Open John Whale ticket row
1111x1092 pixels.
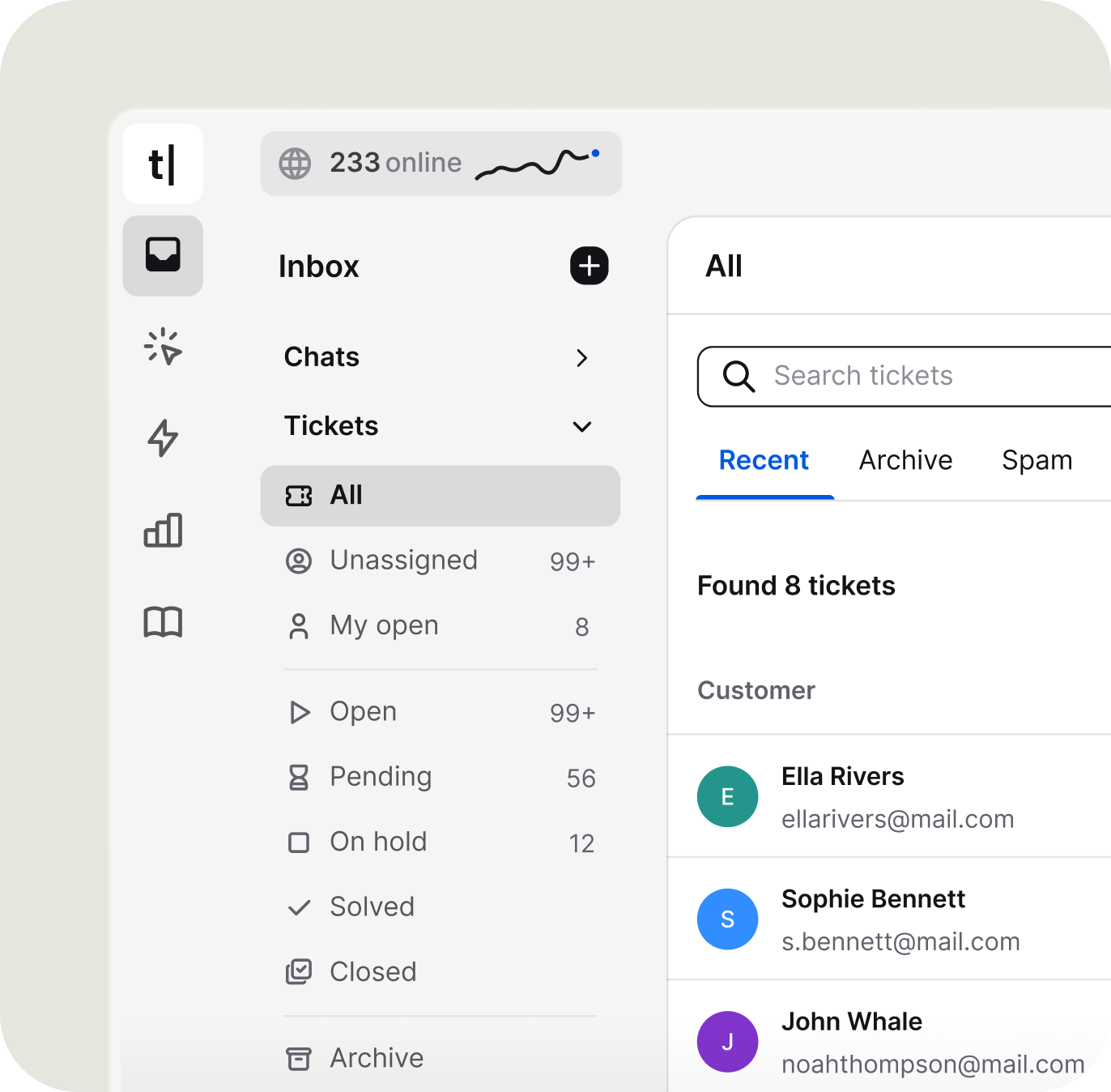889,1037
